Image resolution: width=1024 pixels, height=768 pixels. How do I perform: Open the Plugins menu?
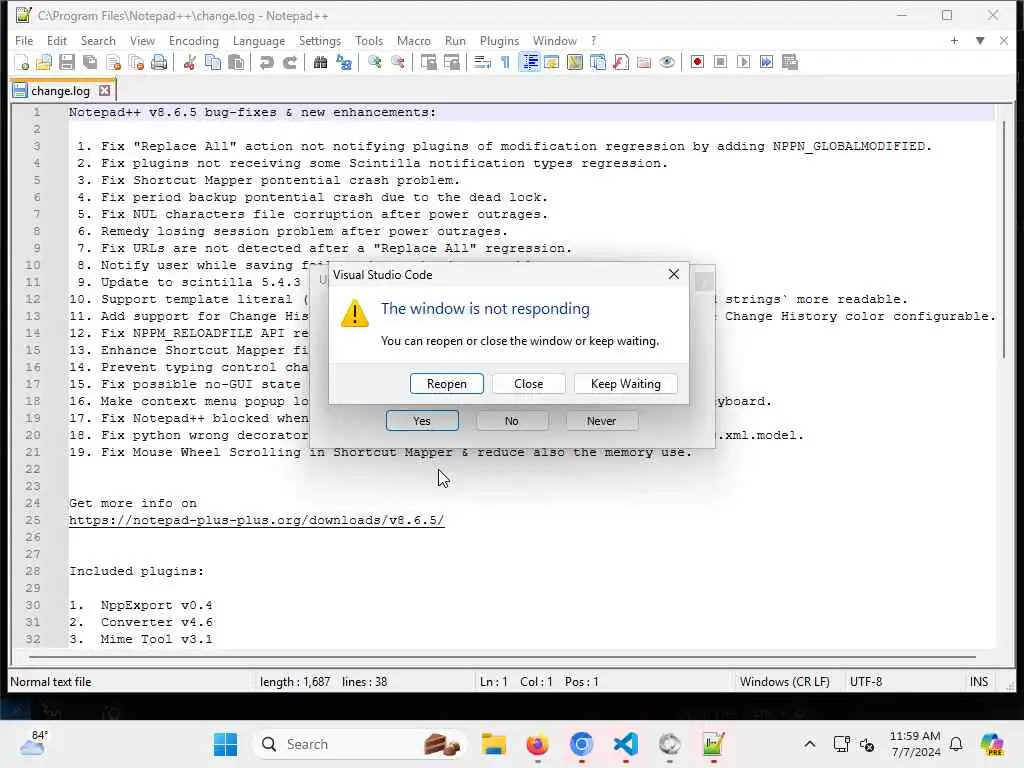pyautogui.click(x=499, y=40)
